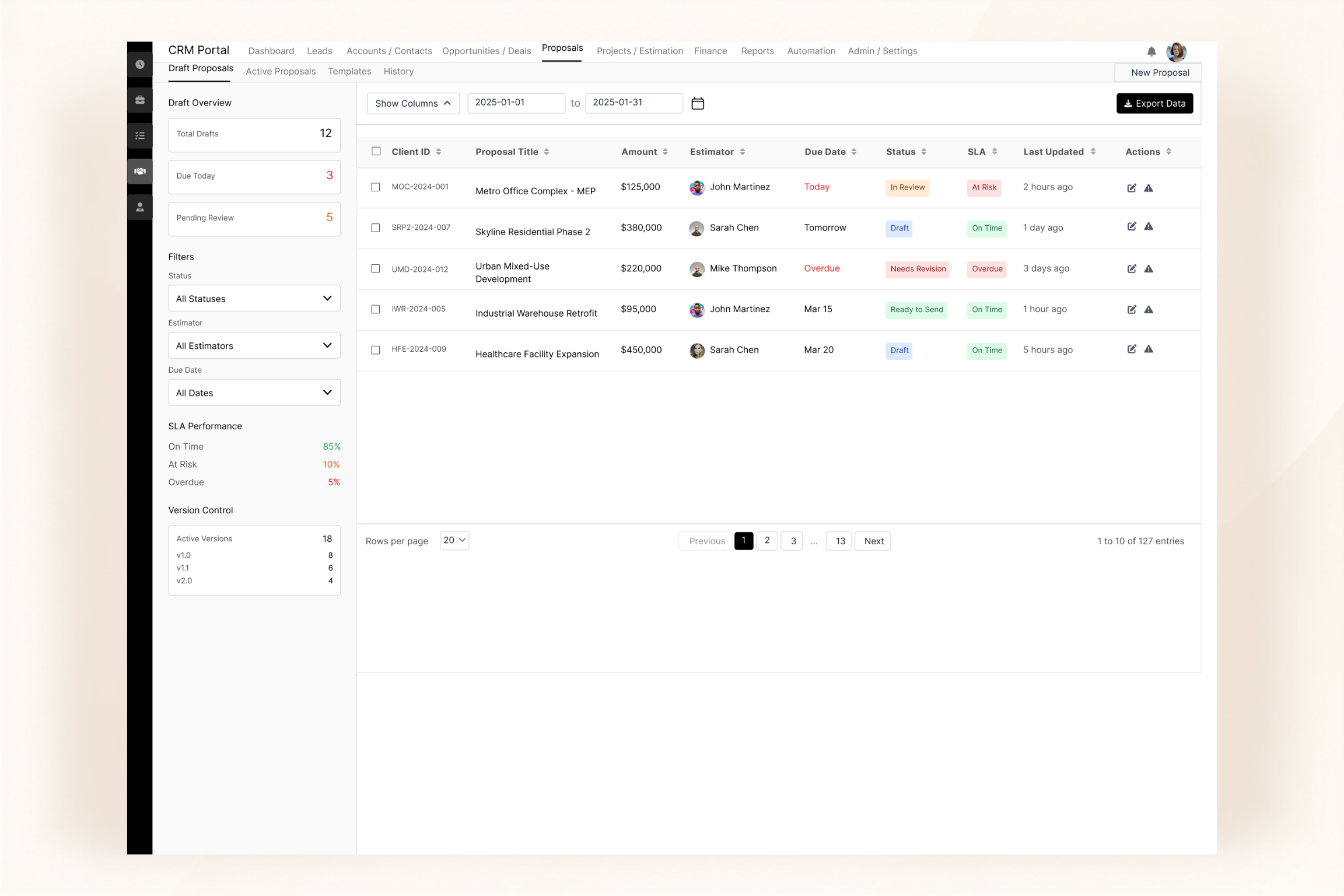
Task: Edit the Skyline Residential Phase 2 proposal
Action: click(x=1131, y=226)
